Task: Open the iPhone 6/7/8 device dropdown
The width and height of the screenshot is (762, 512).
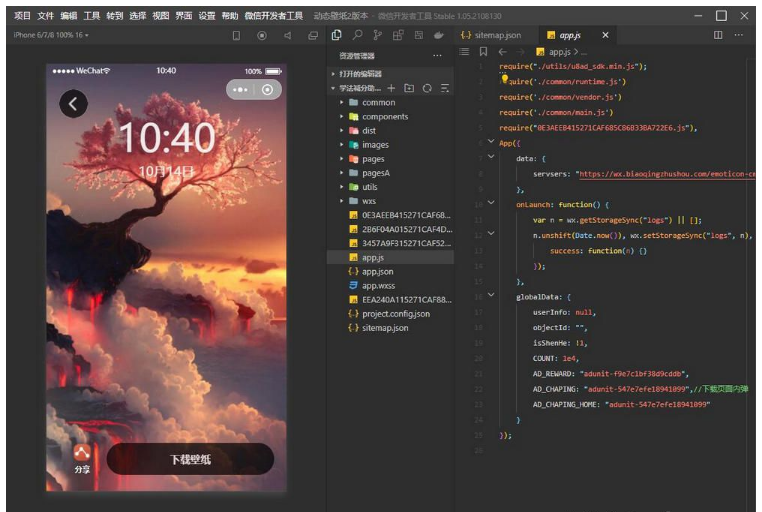Action: click(52, 35)
